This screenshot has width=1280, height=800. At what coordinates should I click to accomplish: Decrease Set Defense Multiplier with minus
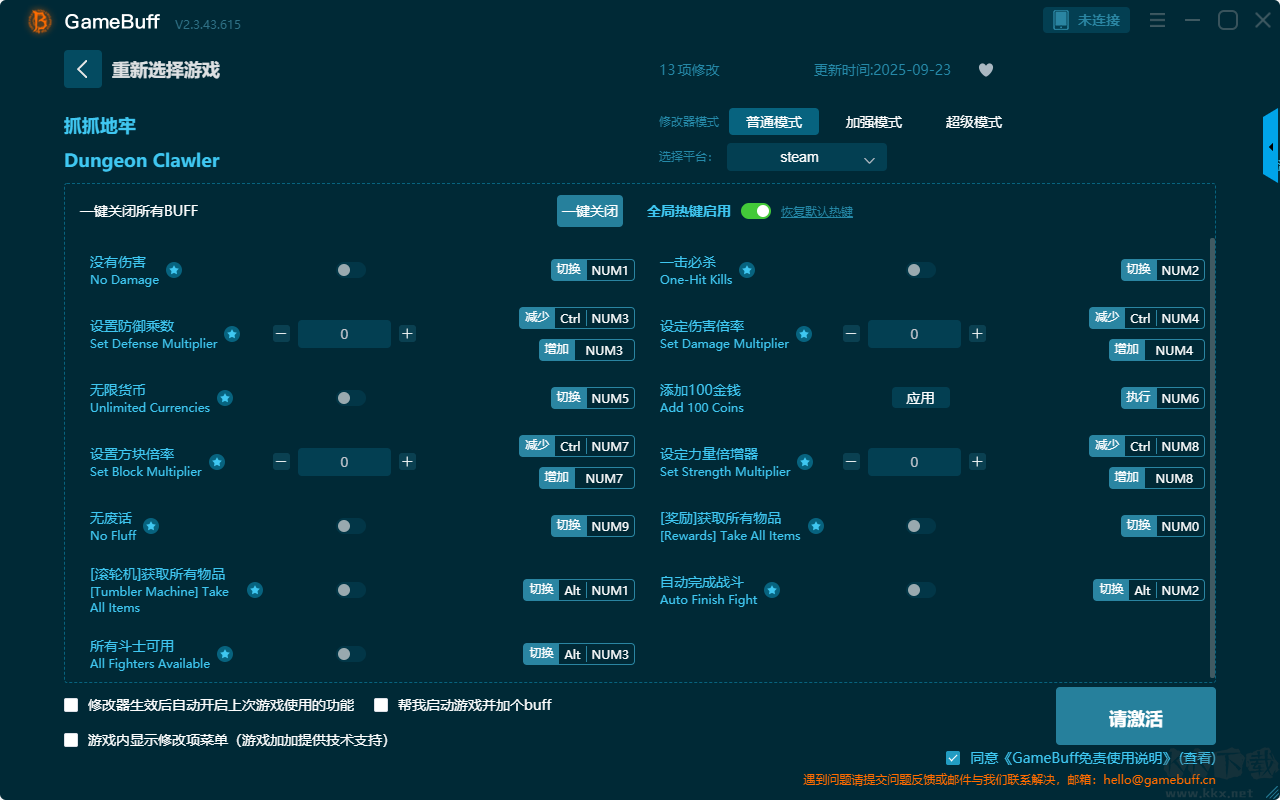[x=282, y=334]
